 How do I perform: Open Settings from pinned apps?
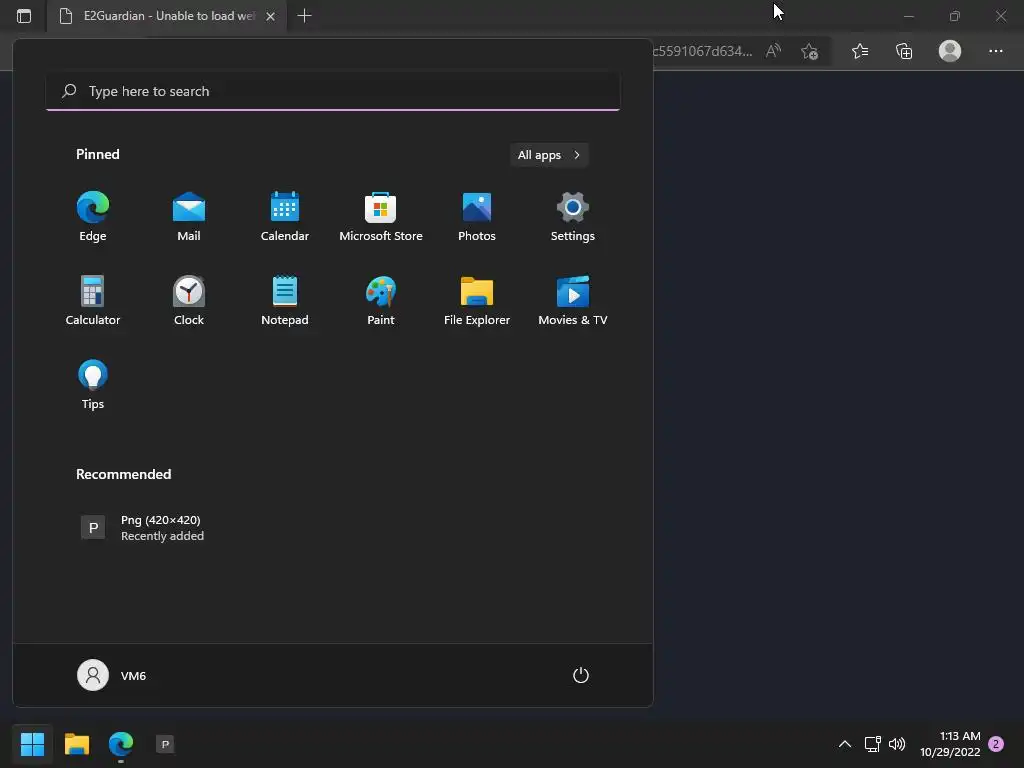[573, 217]
